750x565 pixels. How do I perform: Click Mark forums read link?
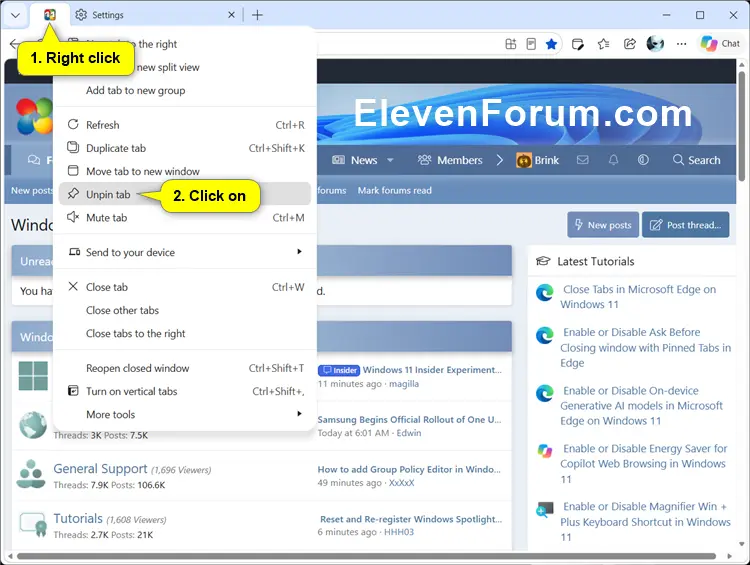395,190
